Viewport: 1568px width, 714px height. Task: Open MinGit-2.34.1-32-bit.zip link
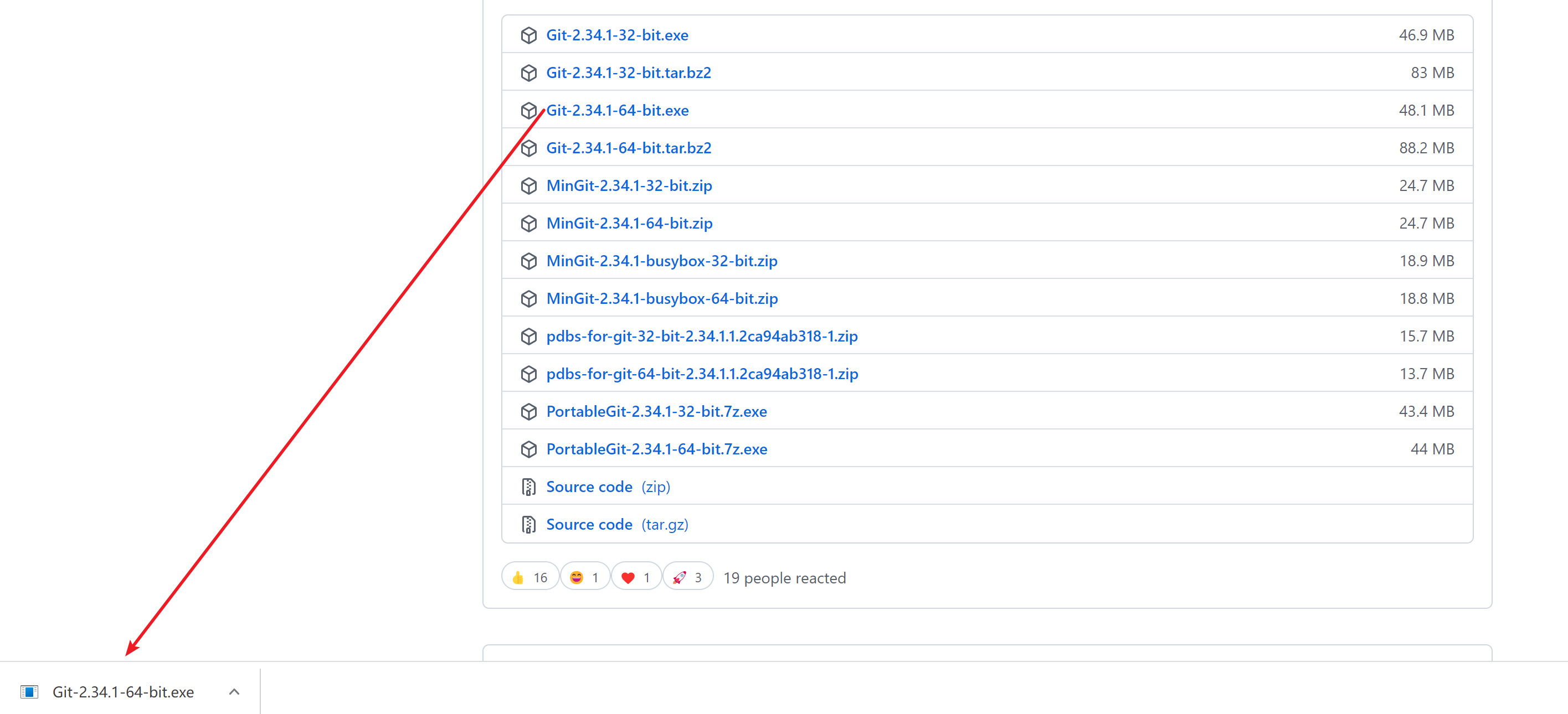click(x=629, y=185)
